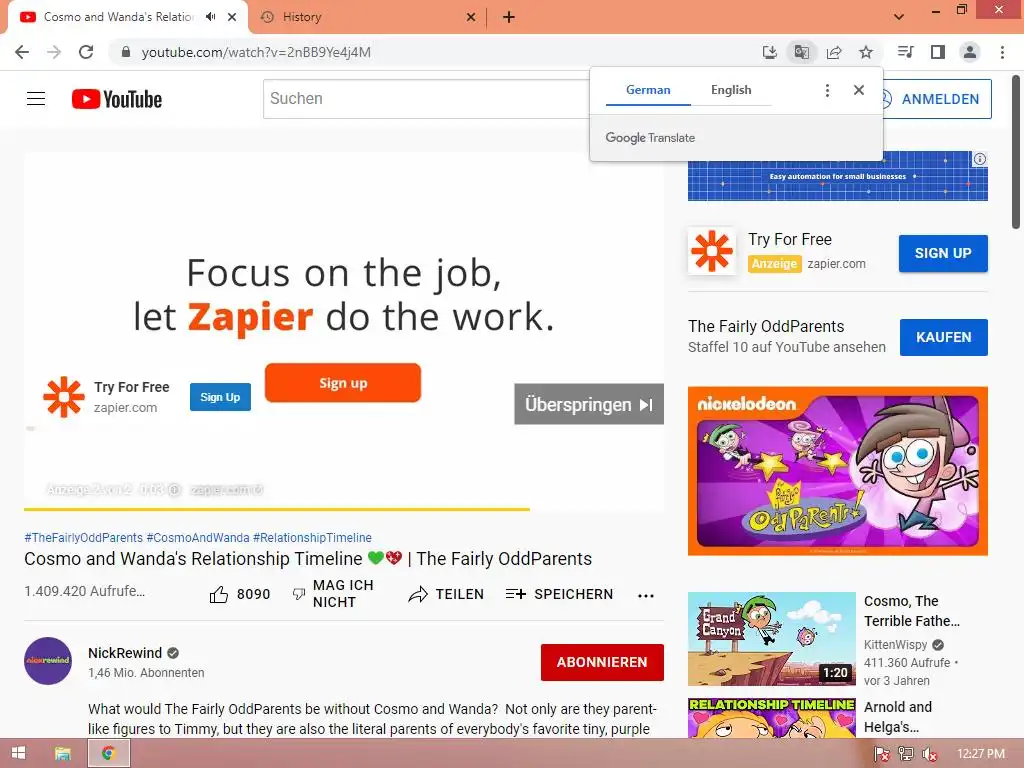Click the page vertical scrollbar
Image resolution: width=1024 pixels, height=768 pixels.
click(1016, 153)
